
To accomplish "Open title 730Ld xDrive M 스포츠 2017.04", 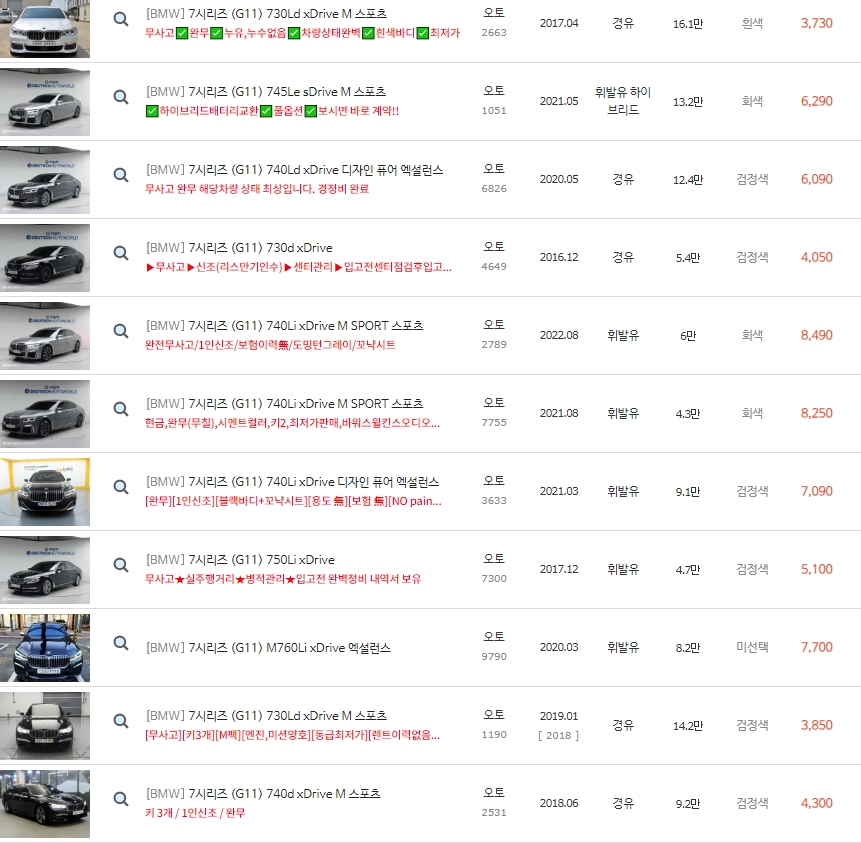I will [x=266, y=14].
